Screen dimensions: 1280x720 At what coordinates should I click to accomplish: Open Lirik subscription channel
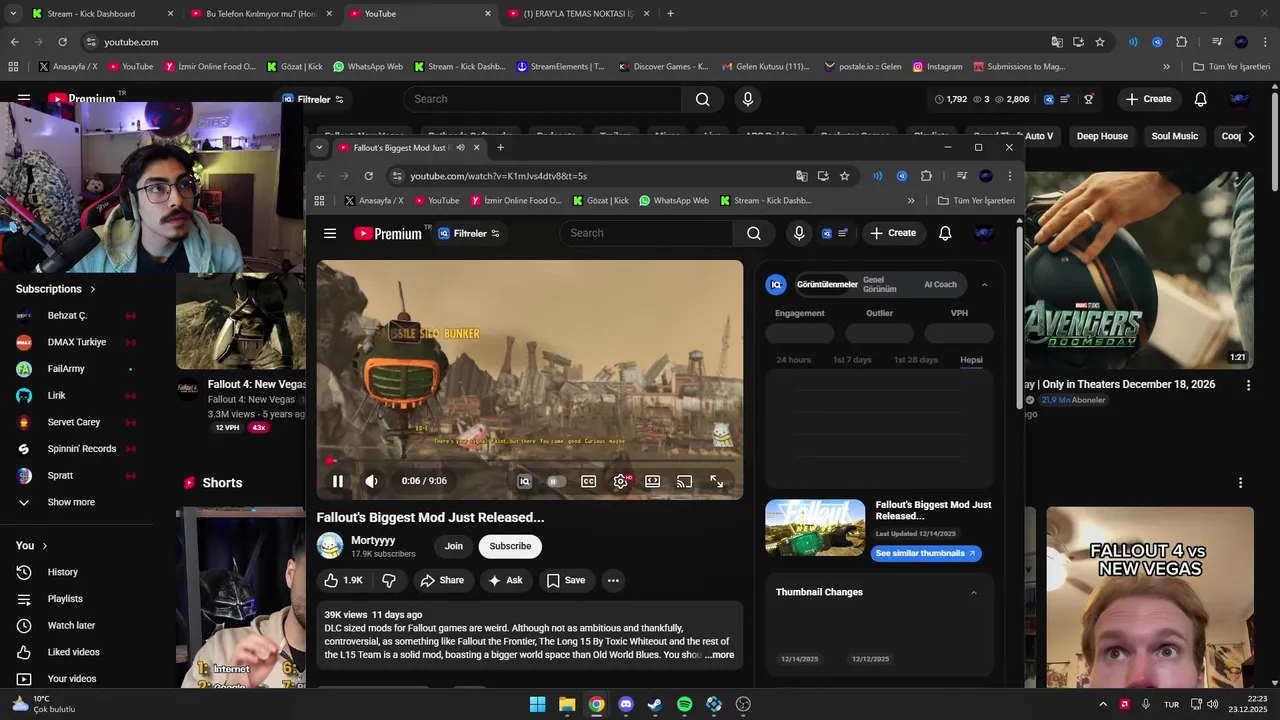(56, 395)
